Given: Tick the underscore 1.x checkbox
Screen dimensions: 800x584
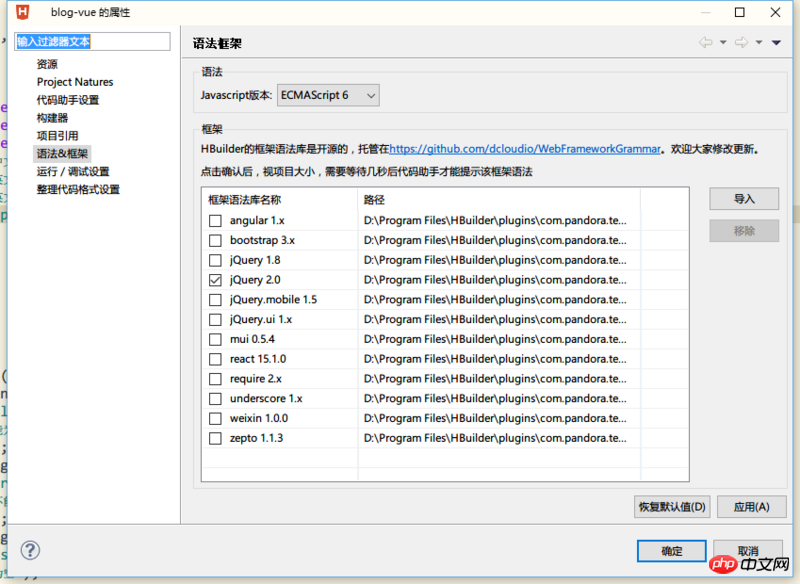Looking at the screenshot, I should [x=215, y=399].
